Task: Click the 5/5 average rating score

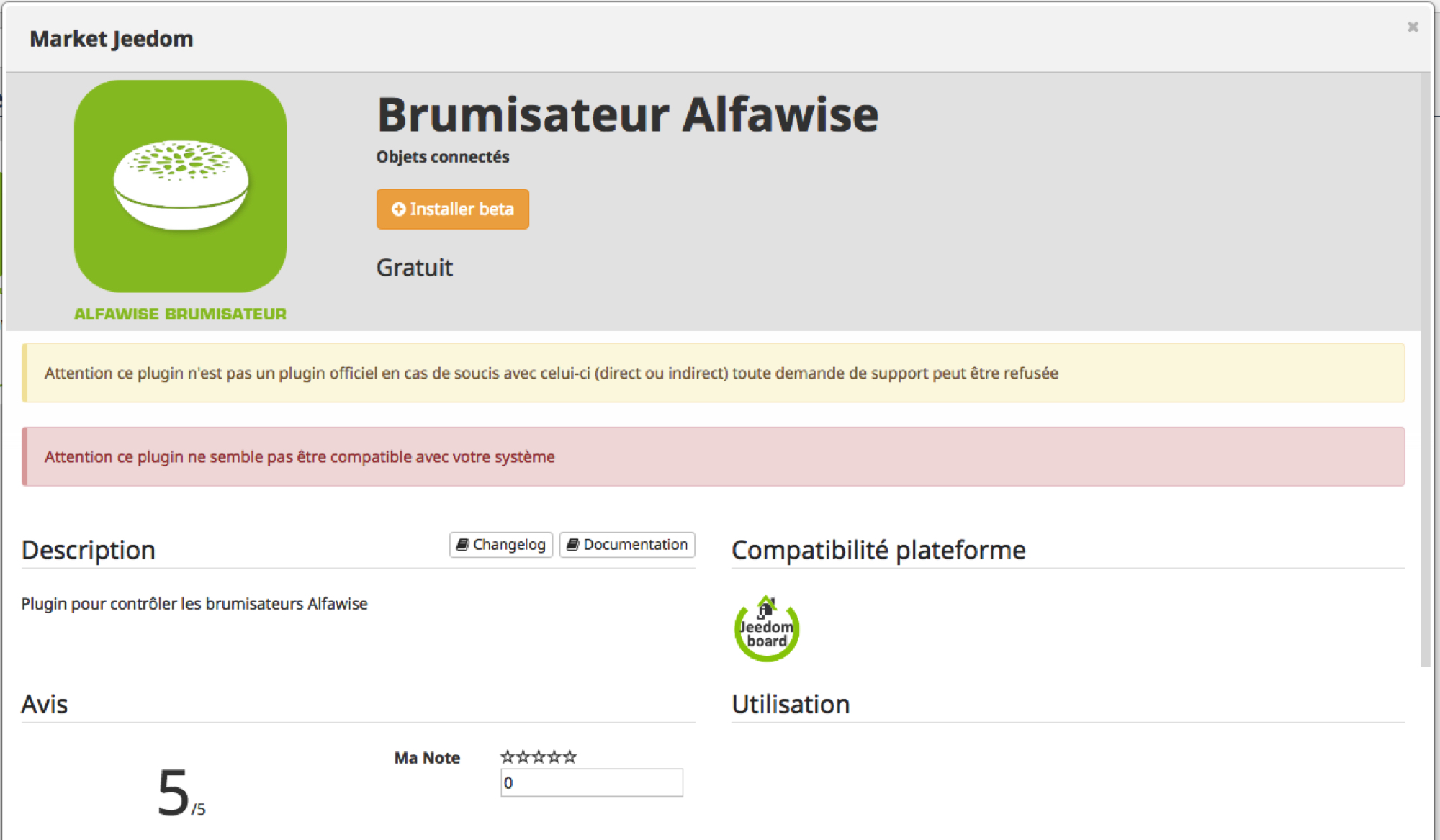Action: 181,792
